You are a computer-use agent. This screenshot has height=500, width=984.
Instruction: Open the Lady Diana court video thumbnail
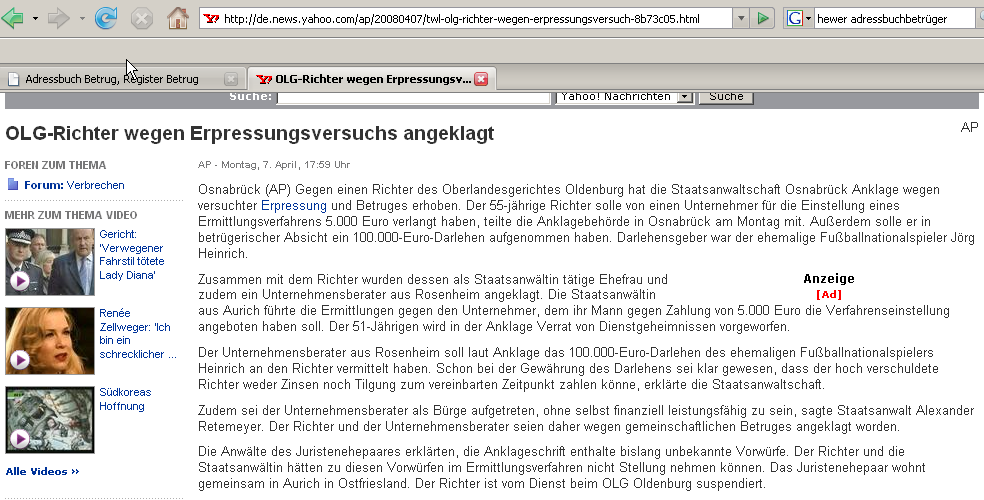tap(50, 262)
